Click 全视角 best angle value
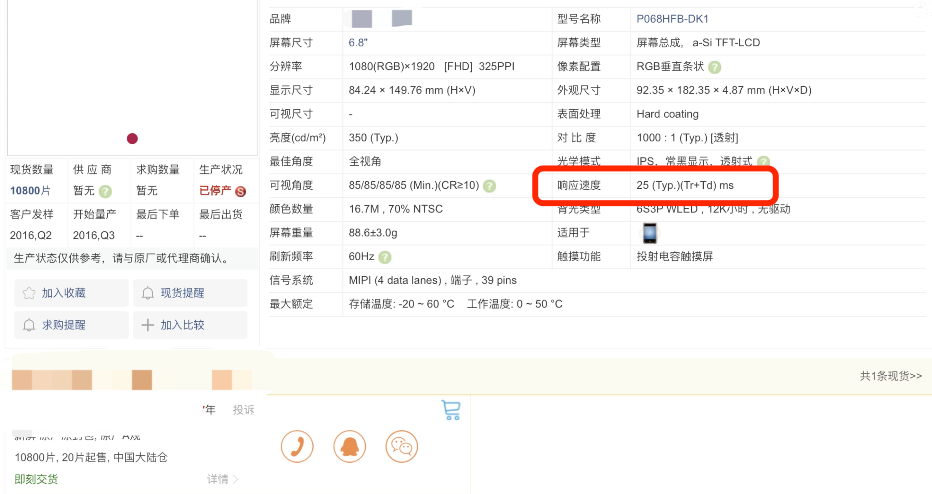This screenshot has height=494, width=932. pos(365,162)
